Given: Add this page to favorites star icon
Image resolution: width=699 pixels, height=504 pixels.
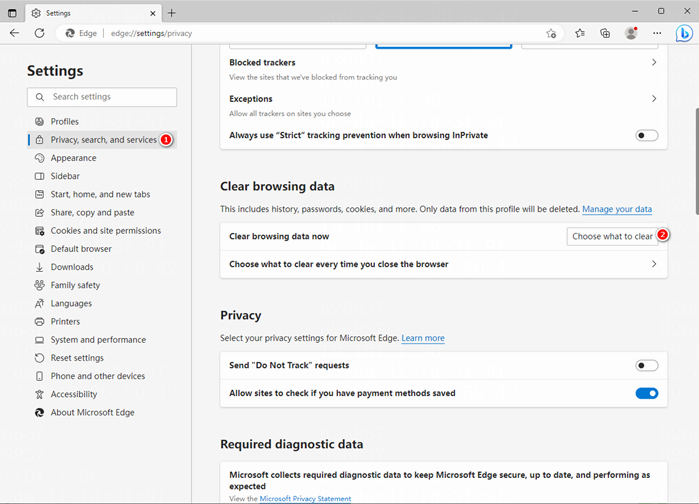Looking at the screenshot, I should click(x=551, y=33).
